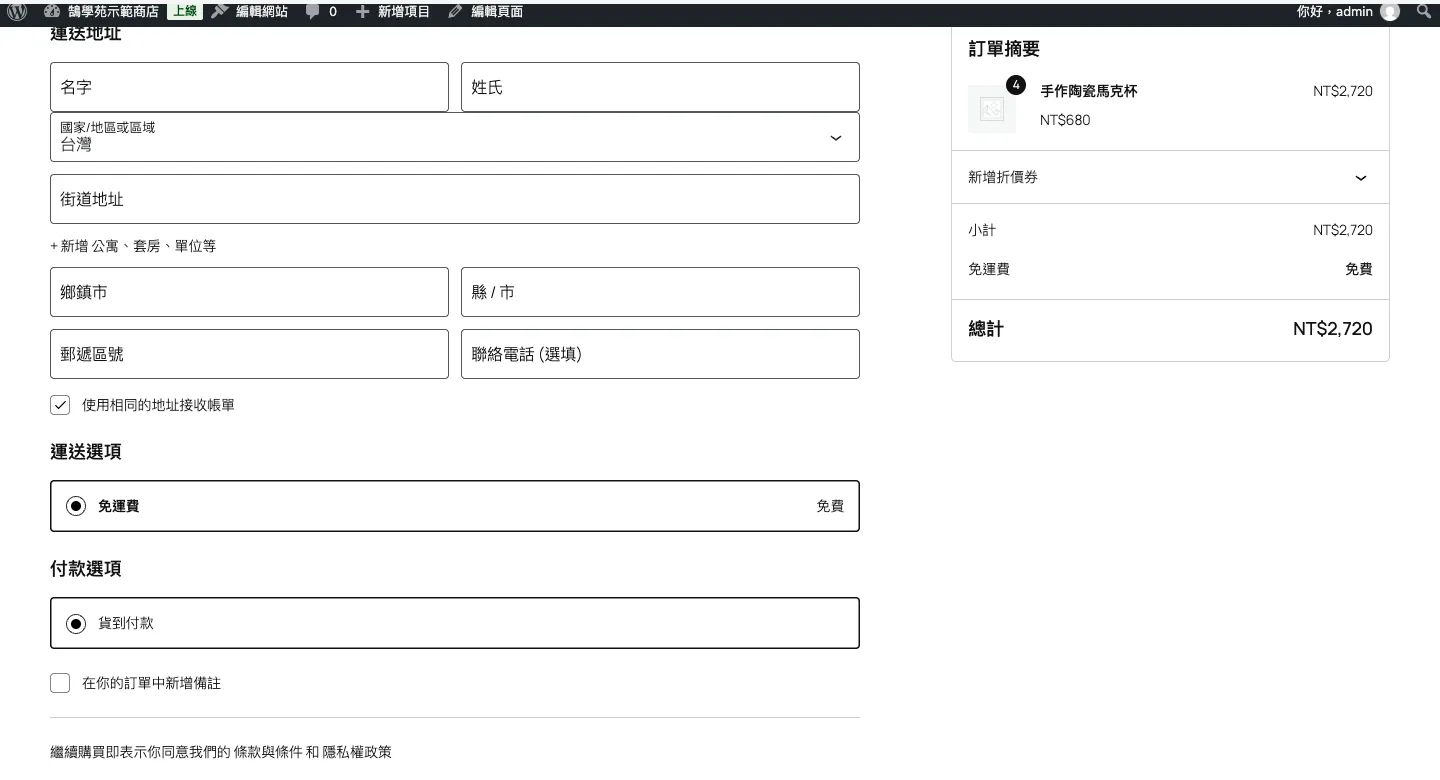The height and width of the screenshot is (780, 1440).
Task: Choose 編輯頁面 in the admin bar
Action: [485, 12]
